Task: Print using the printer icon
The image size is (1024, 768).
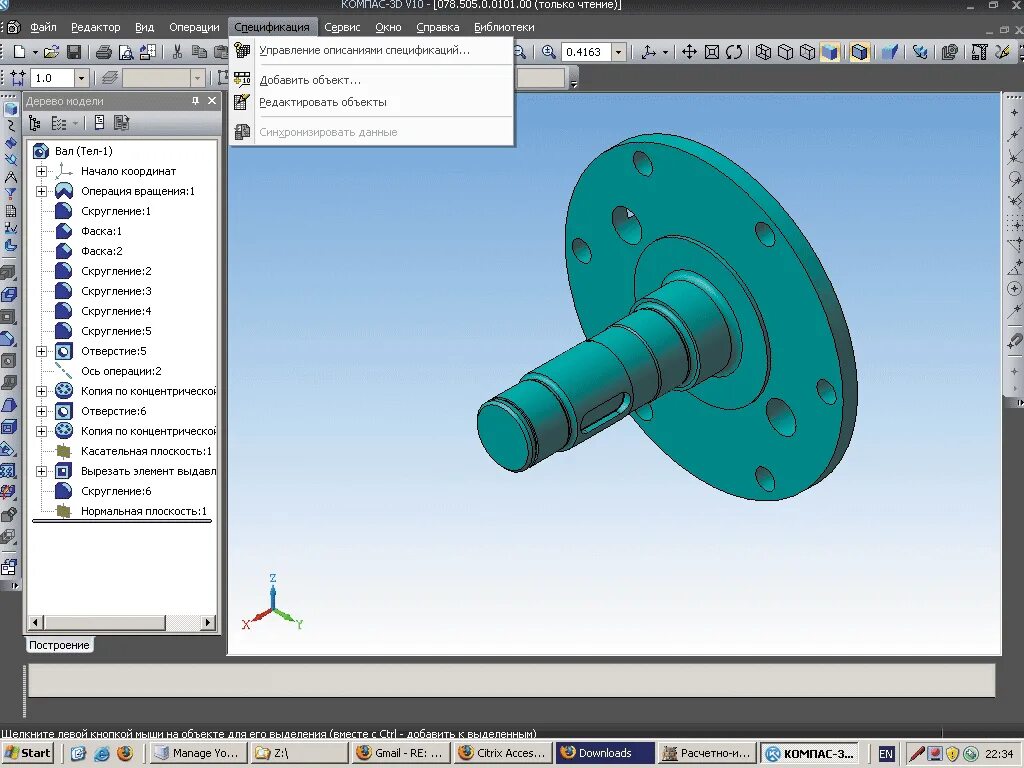Action: tap(103, 52)
